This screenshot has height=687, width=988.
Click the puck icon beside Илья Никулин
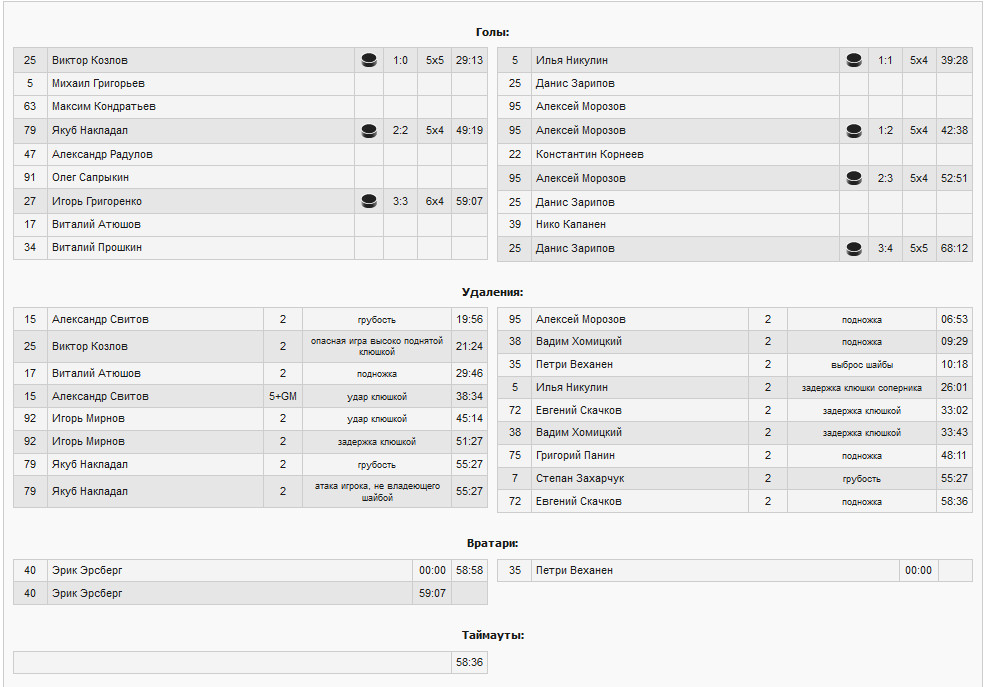(x=853, y=60)
